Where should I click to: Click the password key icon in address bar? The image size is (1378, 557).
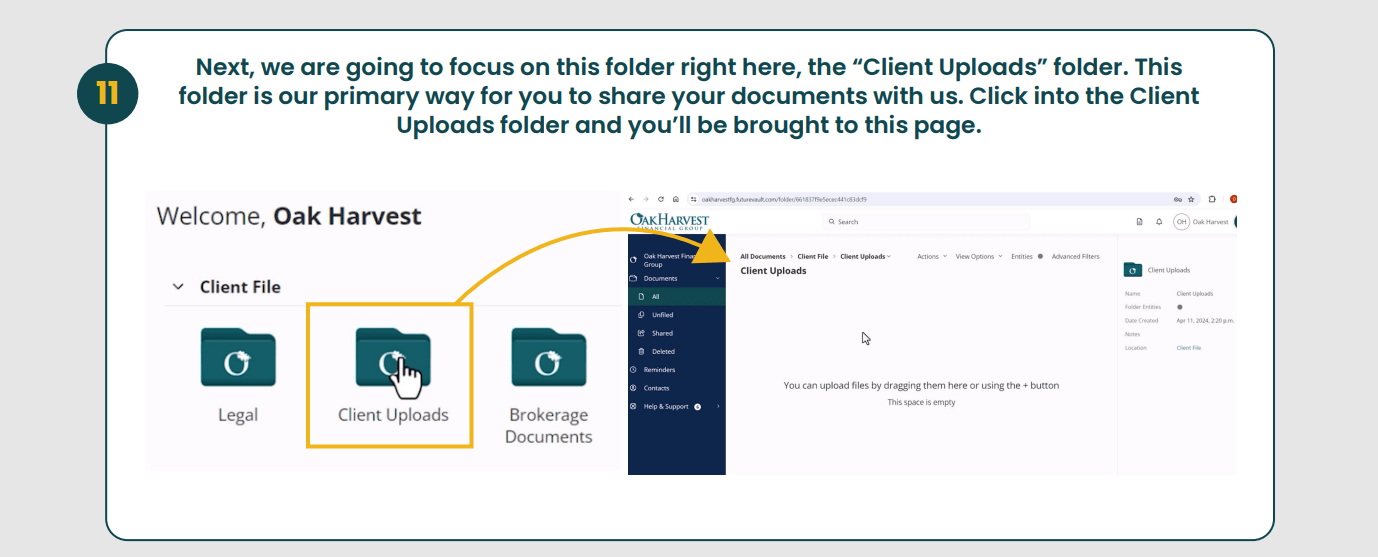1178,199
